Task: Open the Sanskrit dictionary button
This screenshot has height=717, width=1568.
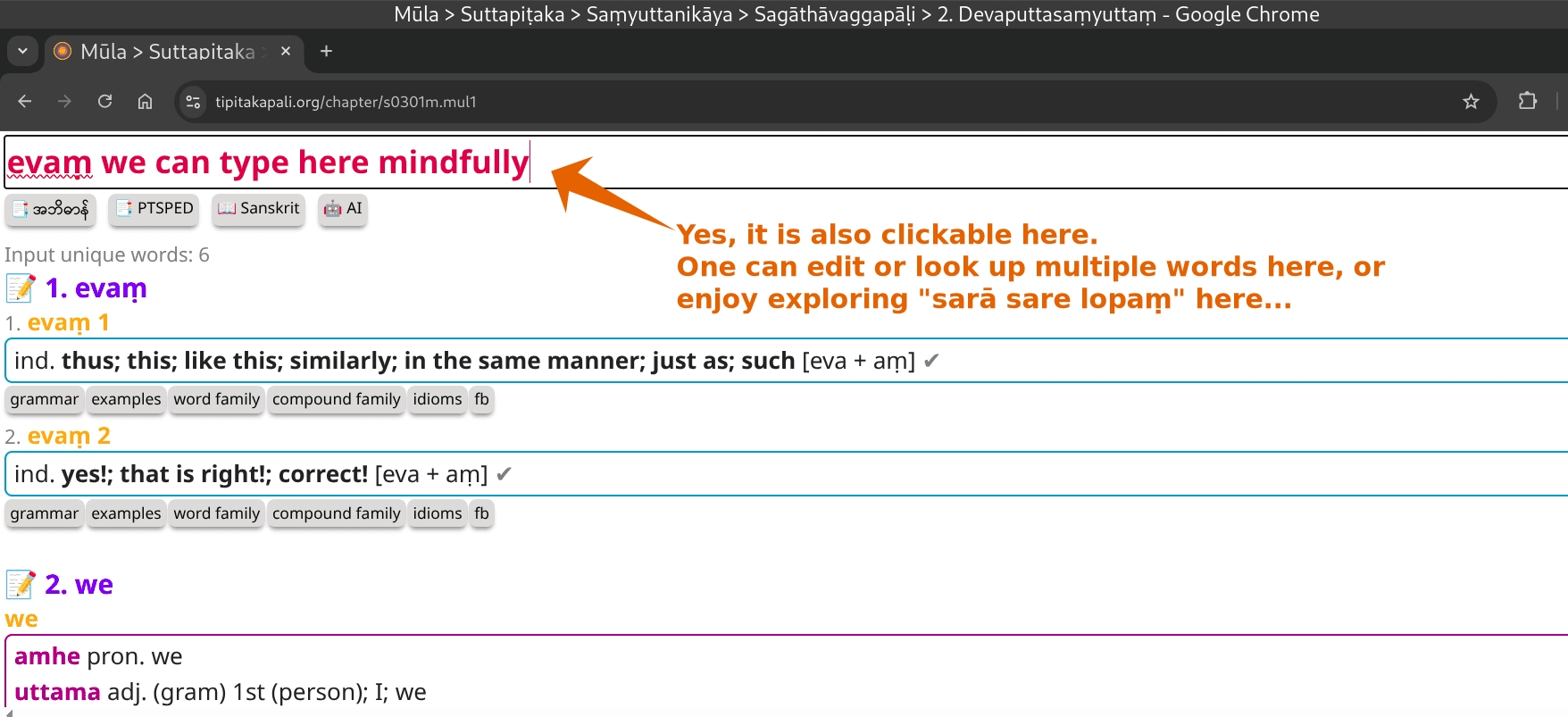Action: tap(259, 209)
